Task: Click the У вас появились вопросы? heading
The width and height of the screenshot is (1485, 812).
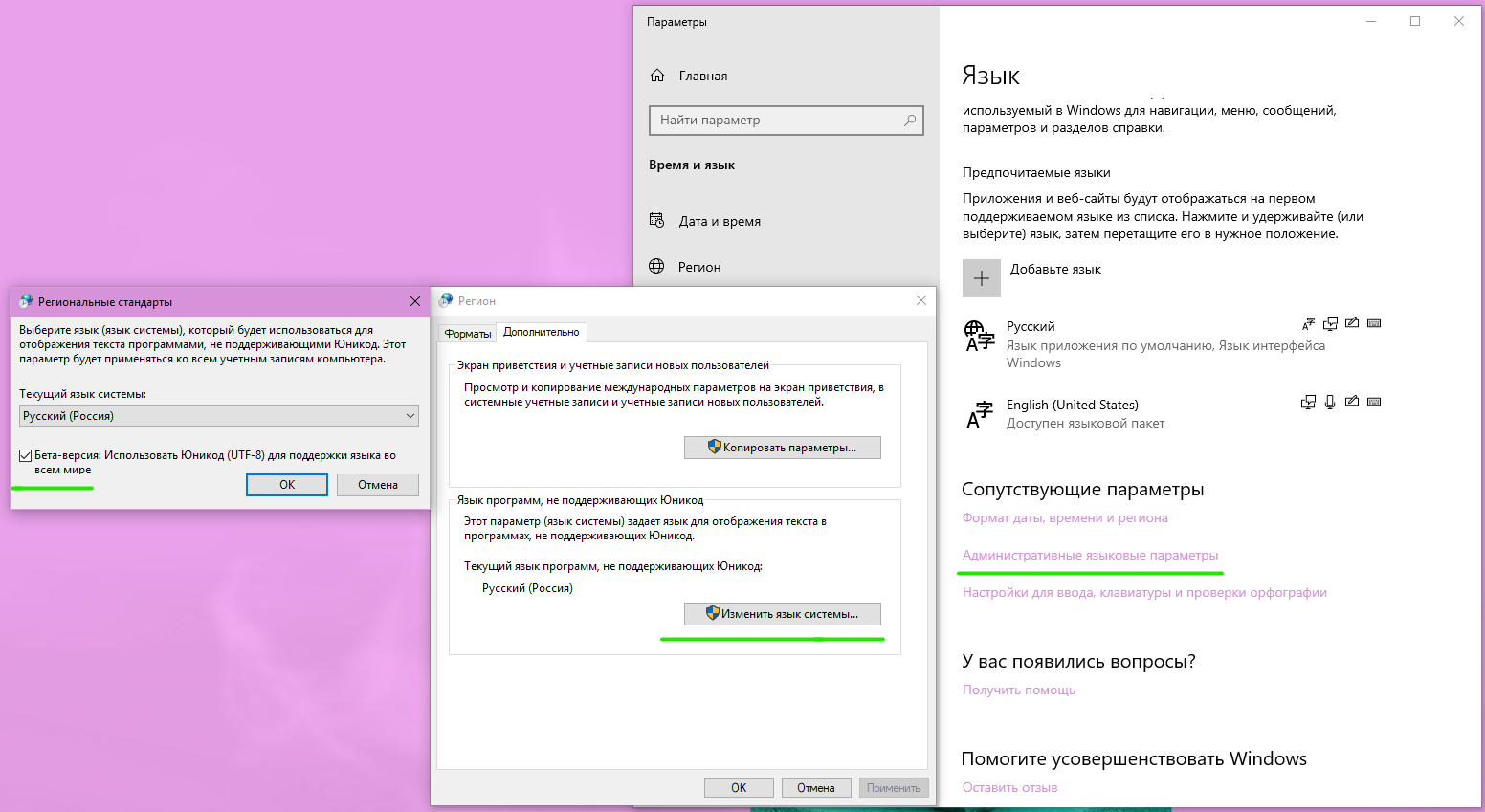Action: click(x=1078, y=662)
